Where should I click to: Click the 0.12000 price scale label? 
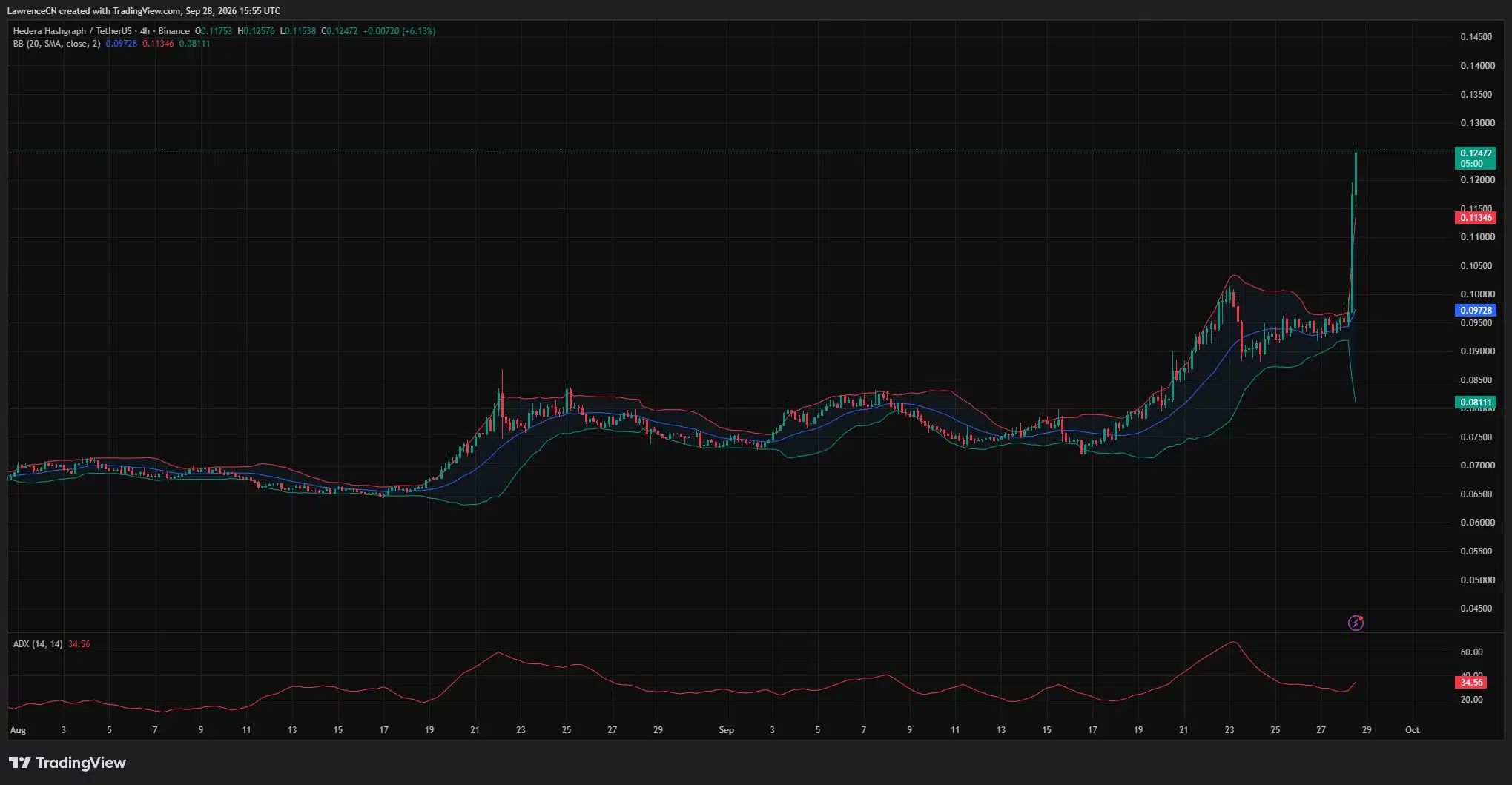click(1477, 180)
